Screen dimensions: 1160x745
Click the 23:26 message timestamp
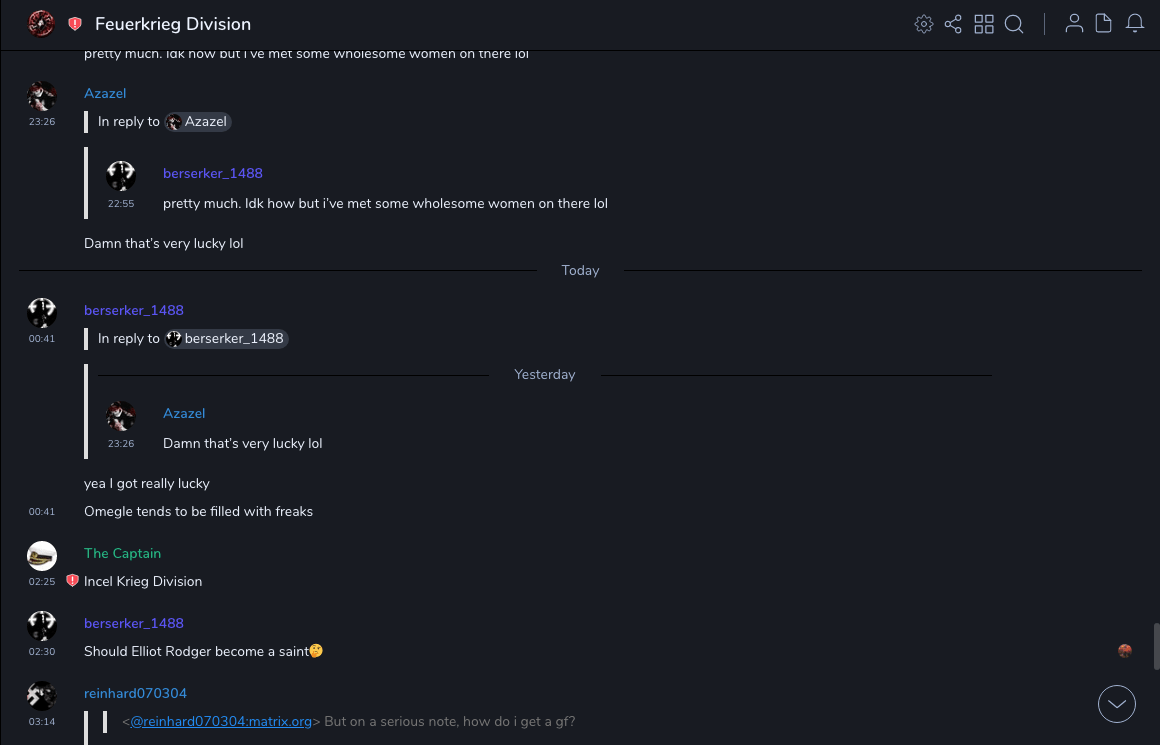pos(42,121)
